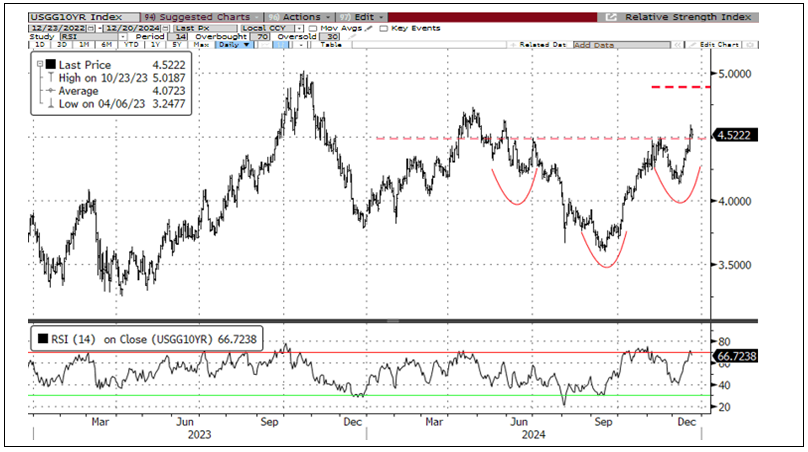
Task: Click the pencil icon after Oversold
Action: click(353, 37)
